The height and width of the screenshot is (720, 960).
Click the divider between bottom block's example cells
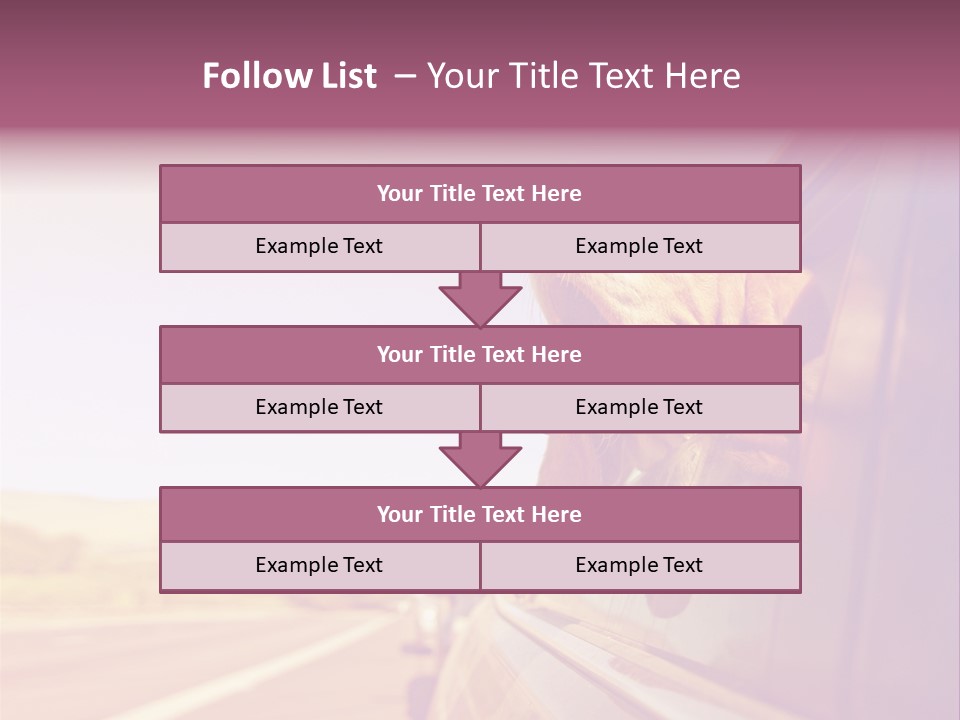click(481, 566)
